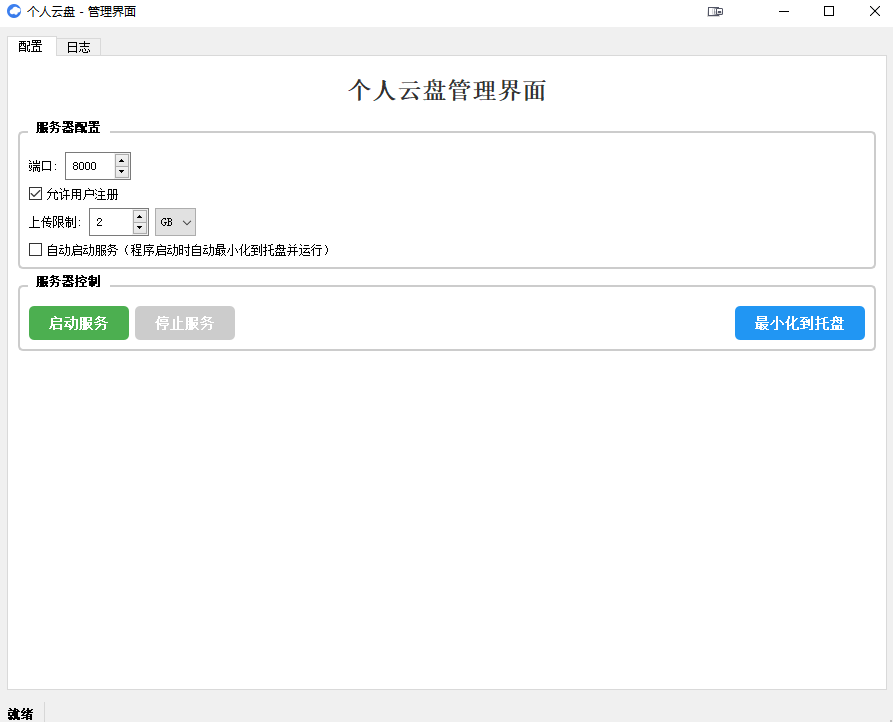The width and height of the screenshot is (893, 722).
Task: Increase port number with up arrow
Action: coord(122,160)
